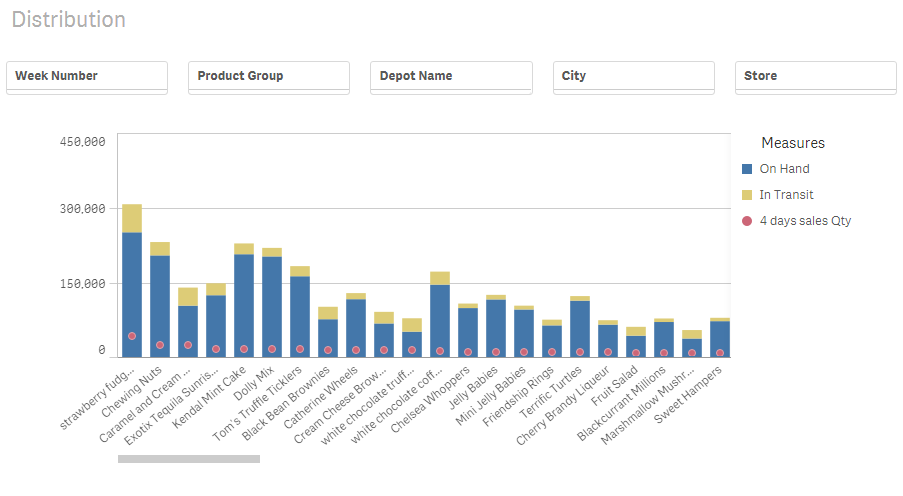
Task: Click the yellow In Transit legend swatch
Action: [746, 195]
